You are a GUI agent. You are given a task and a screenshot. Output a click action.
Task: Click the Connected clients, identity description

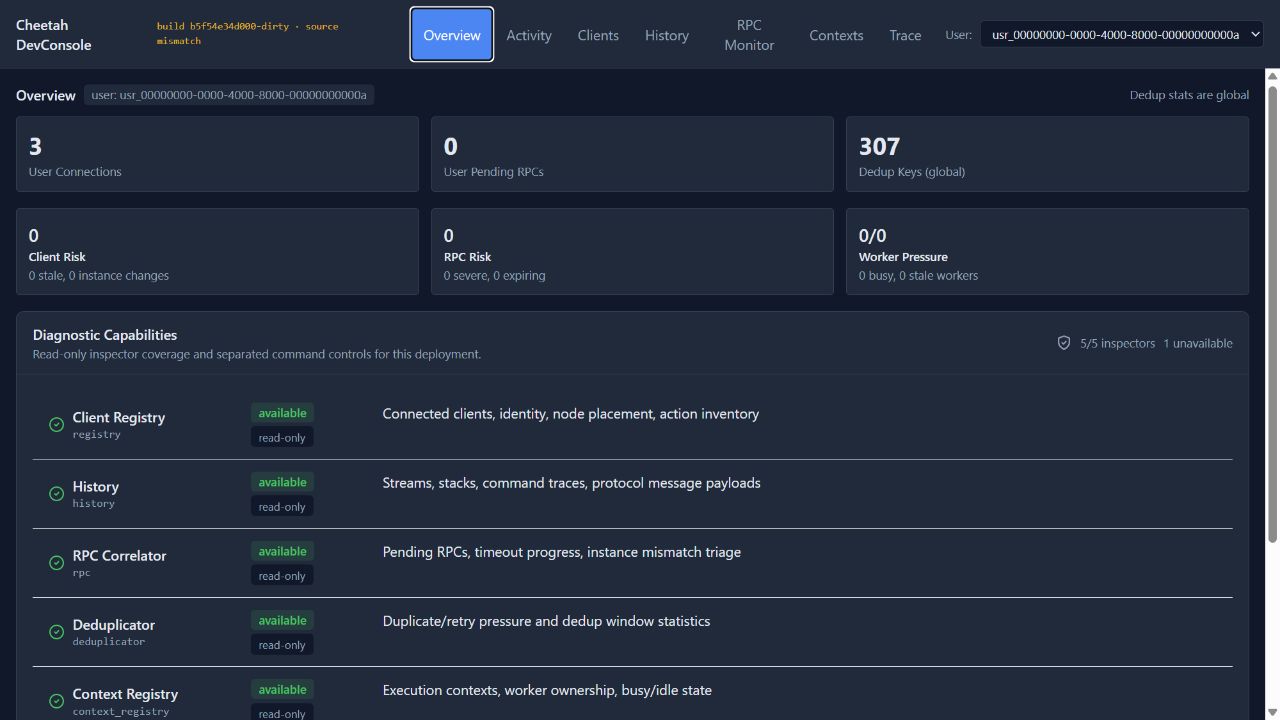coord(570,413)
